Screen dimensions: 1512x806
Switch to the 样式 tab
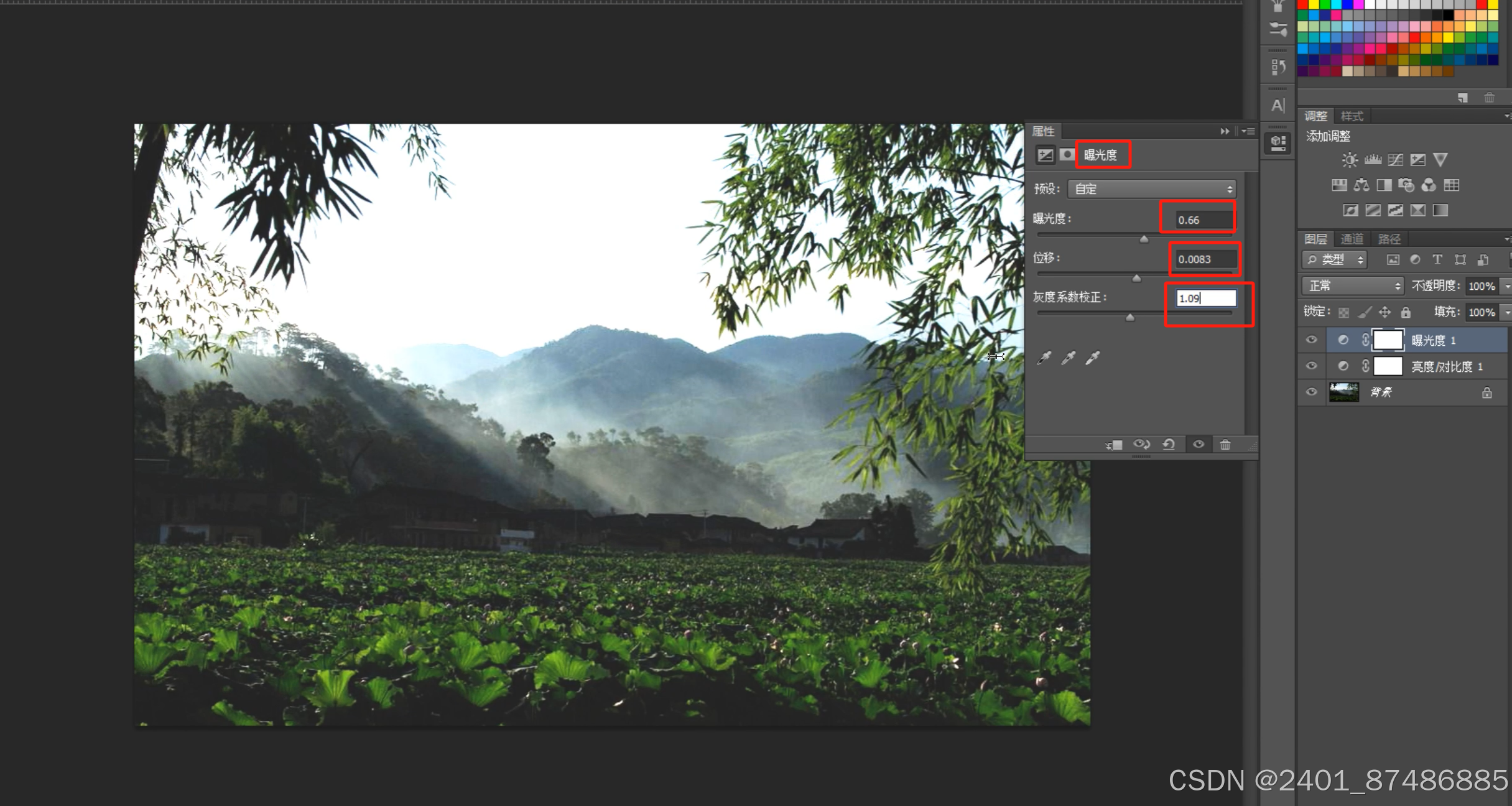point(1352,116)
